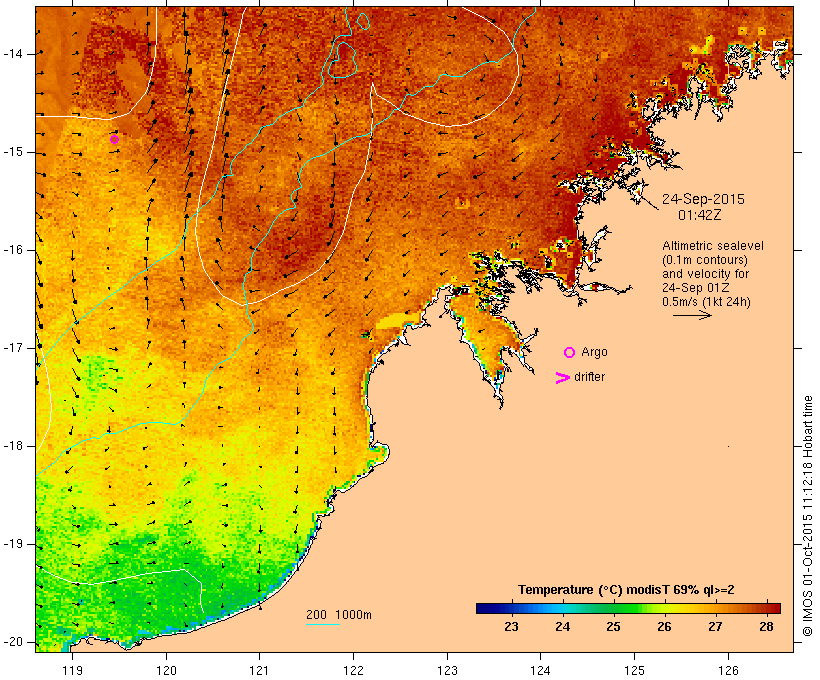The width and height of the screenshot is (820, 680).
Task: Click the magenta drifter legend arrow symbol
Action: 562,378
